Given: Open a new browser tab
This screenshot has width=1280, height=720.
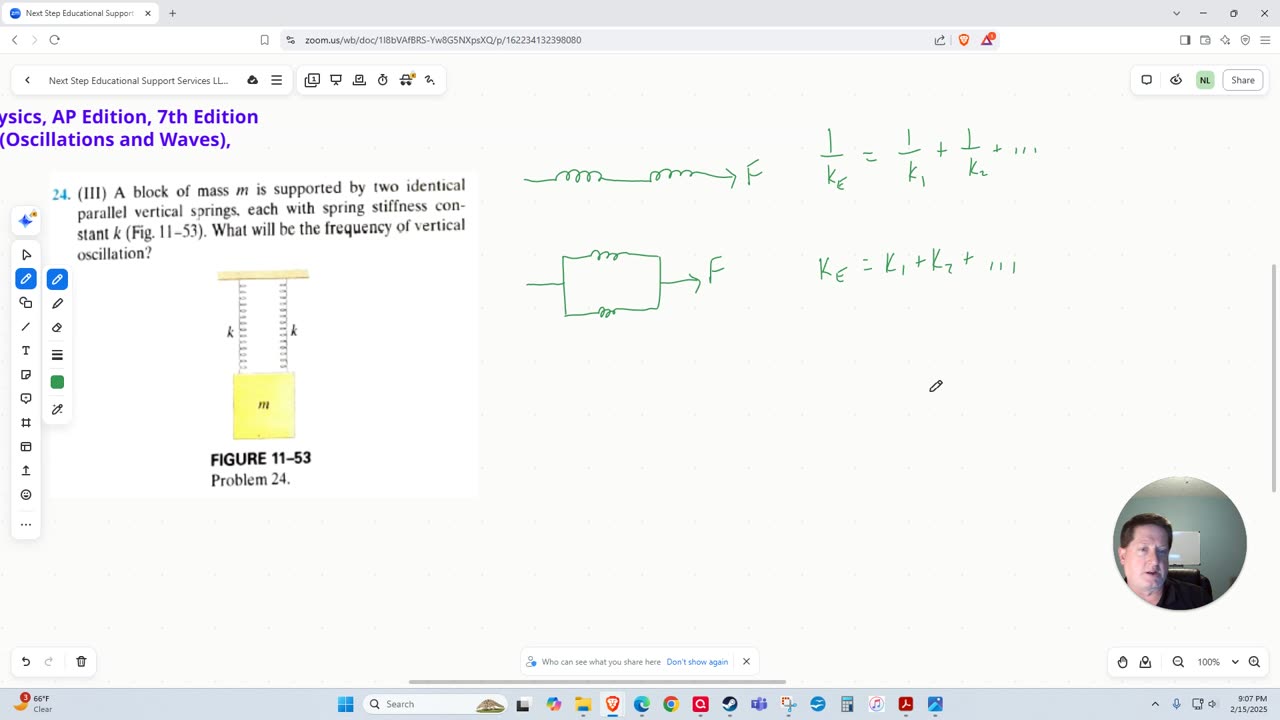Looking at the screenshot, I should 172,13.
